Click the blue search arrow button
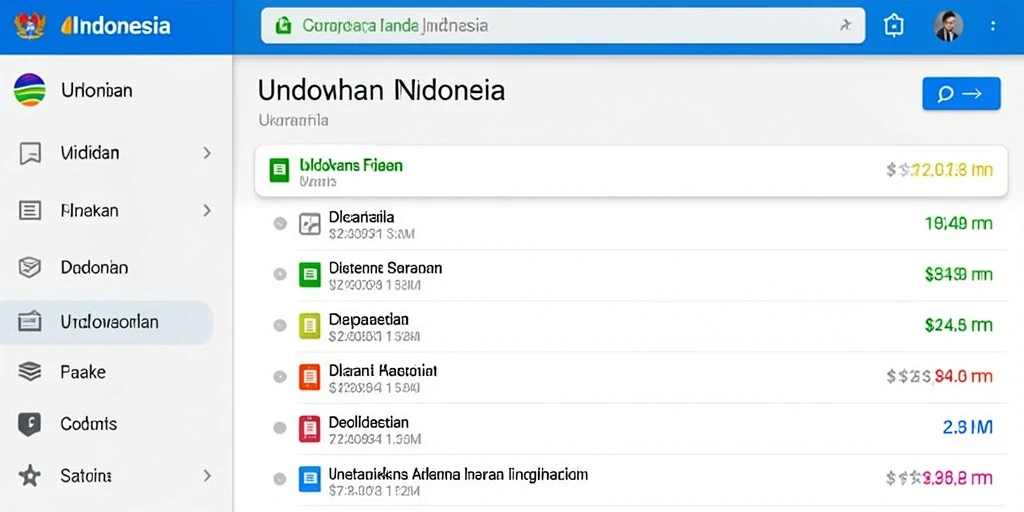 [961, 93]
